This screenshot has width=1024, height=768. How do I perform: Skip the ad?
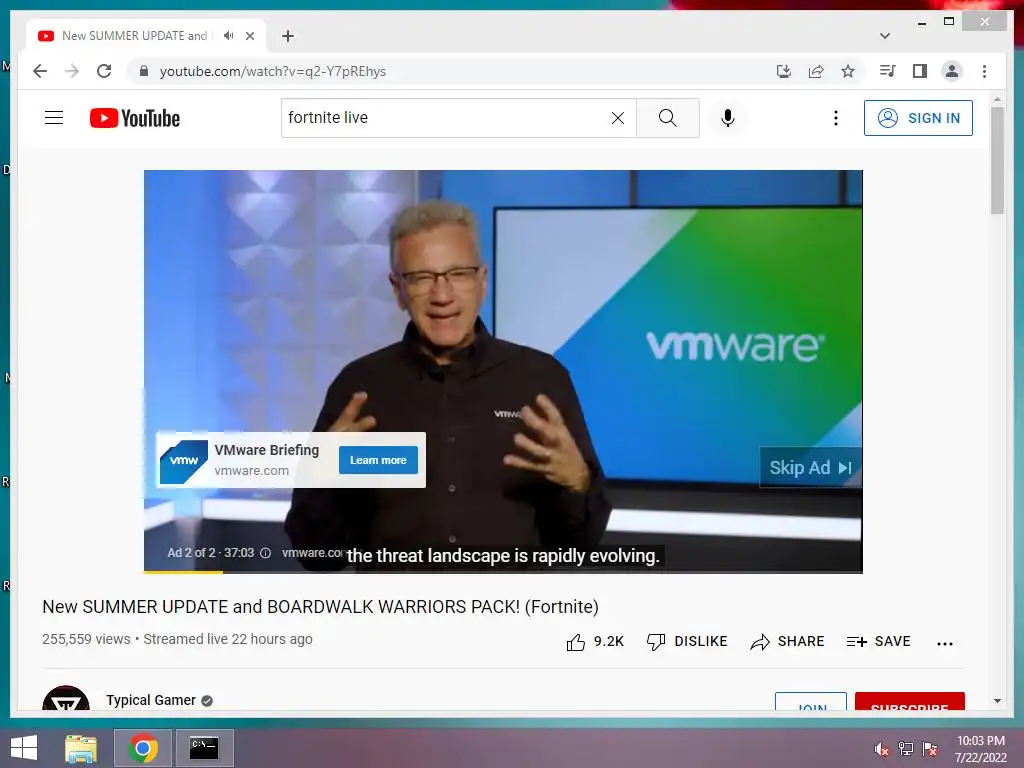pos(810,468)
